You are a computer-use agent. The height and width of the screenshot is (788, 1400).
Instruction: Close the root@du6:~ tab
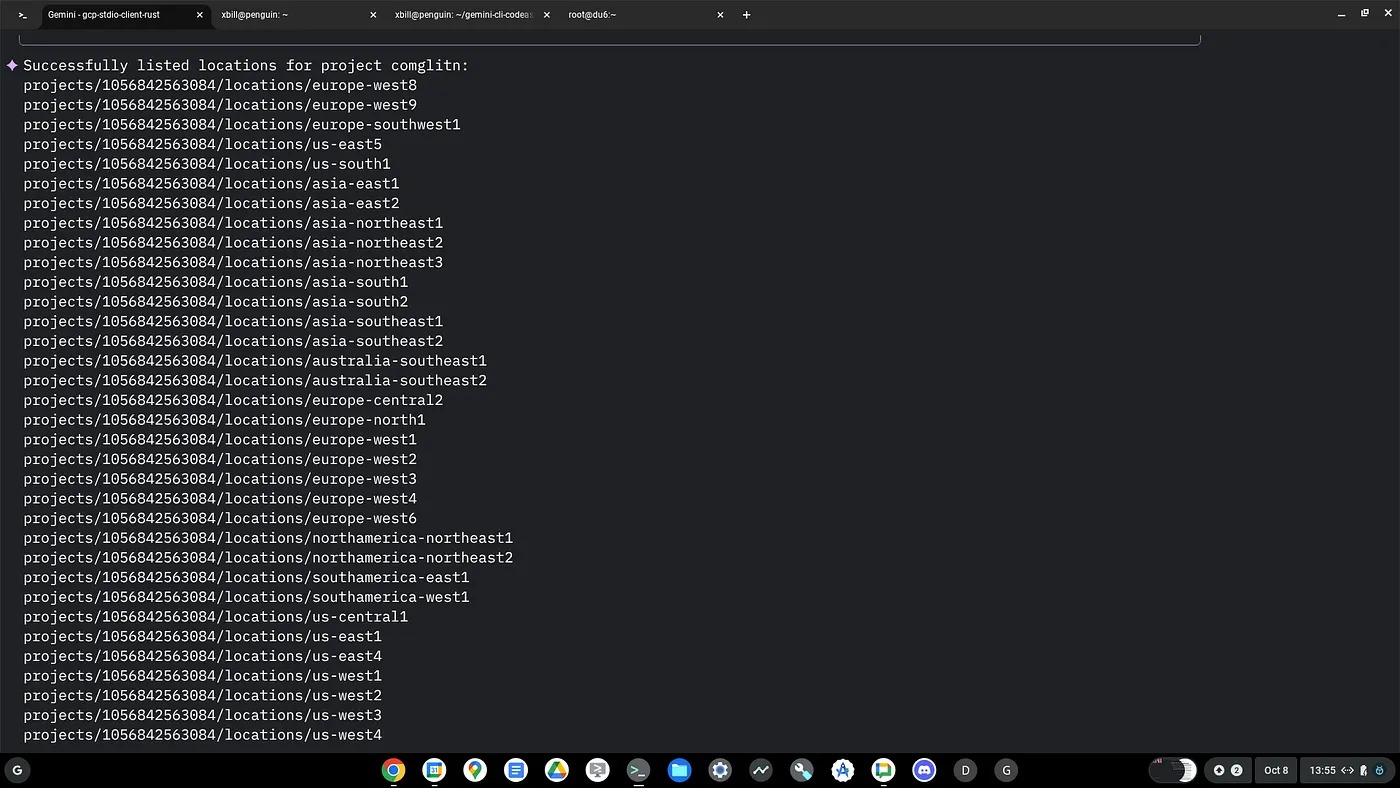click(720, 15)
